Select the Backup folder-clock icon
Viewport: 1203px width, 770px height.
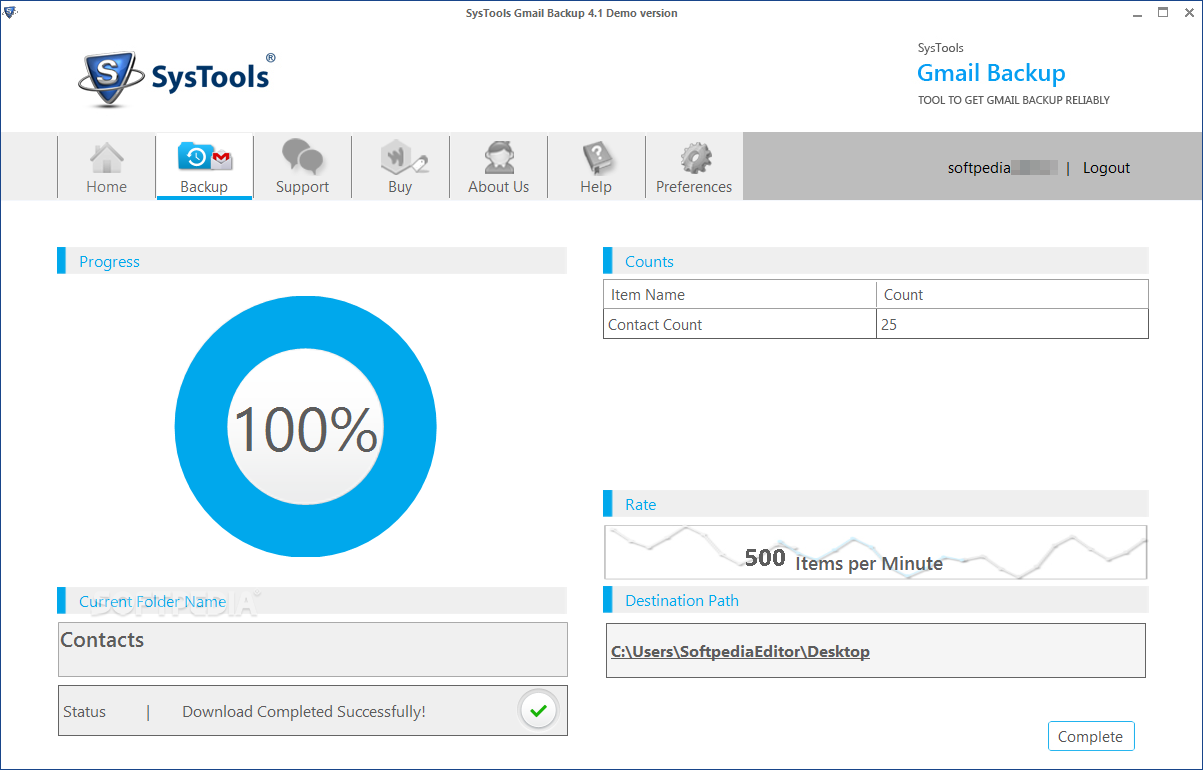(204, 158)
